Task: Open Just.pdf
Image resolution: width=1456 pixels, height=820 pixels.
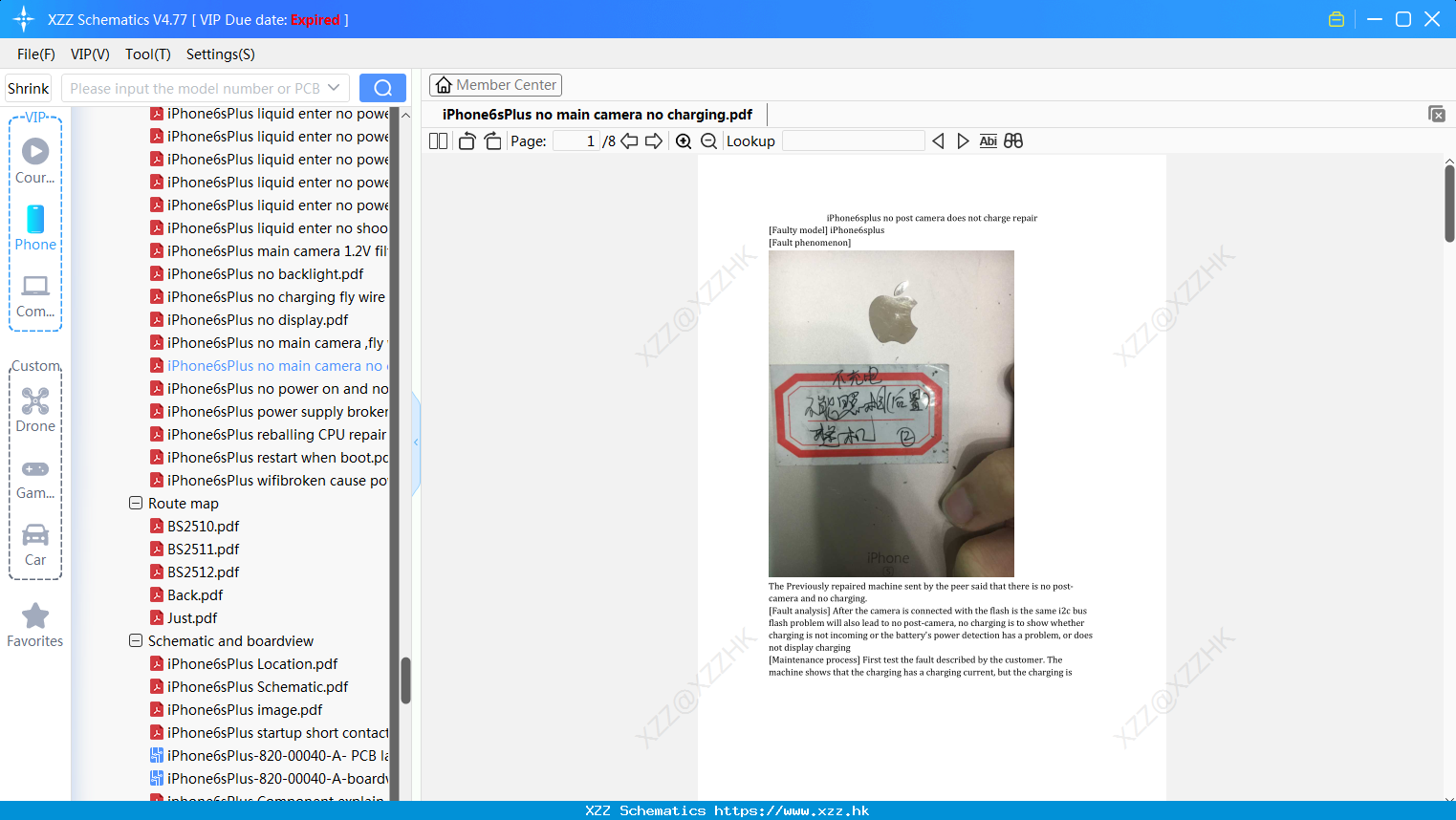Action: pyautogui.click(x=184, y=617)
